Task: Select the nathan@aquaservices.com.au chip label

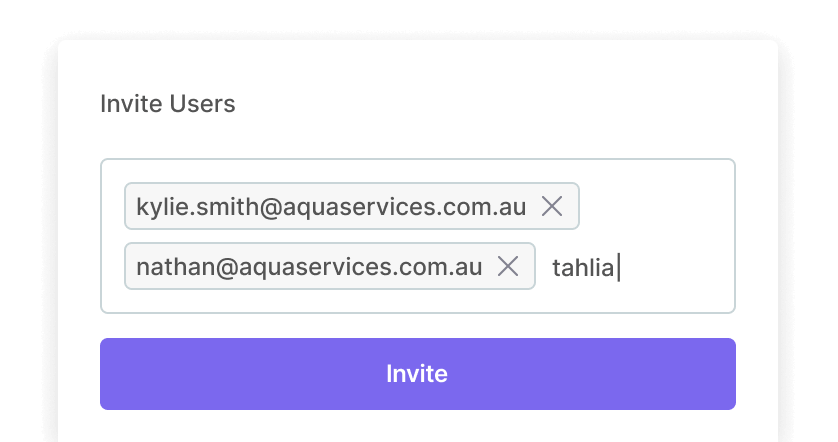Action: point(309,267)
